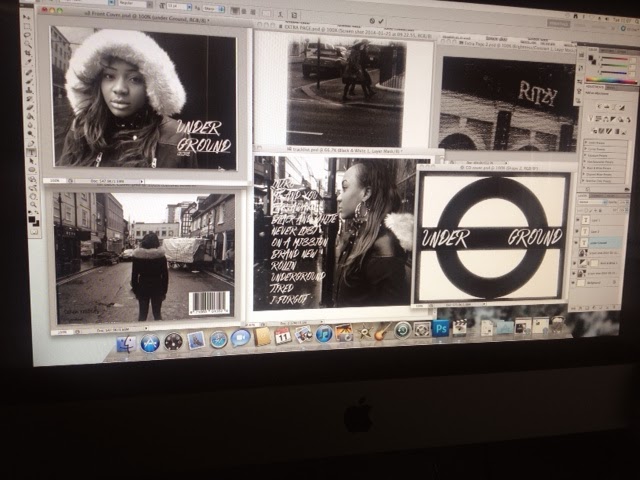Viewport: 640px width, 480px height.
Task: Click the text color swatch in options bar
Action: tap(266, 13)
